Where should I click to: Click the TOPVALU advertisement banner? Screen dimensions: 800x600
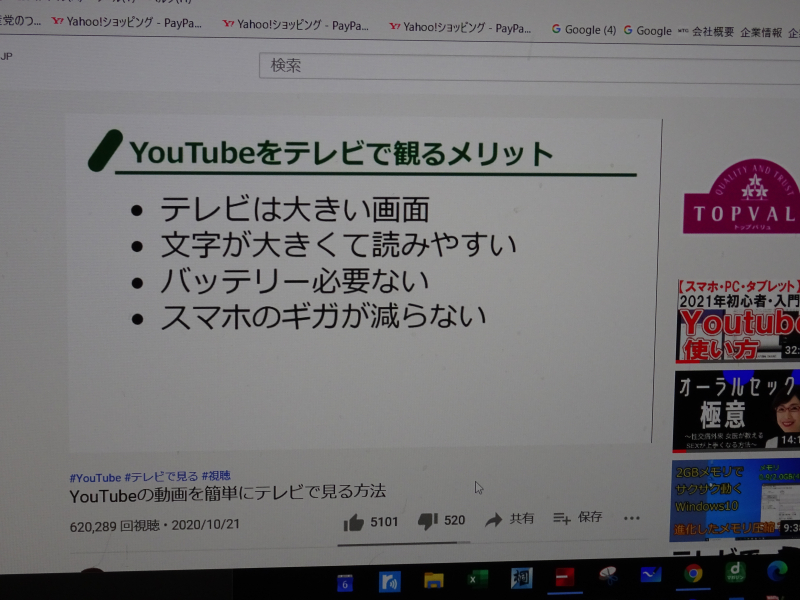pyautogui.click(x=741, y=196)
